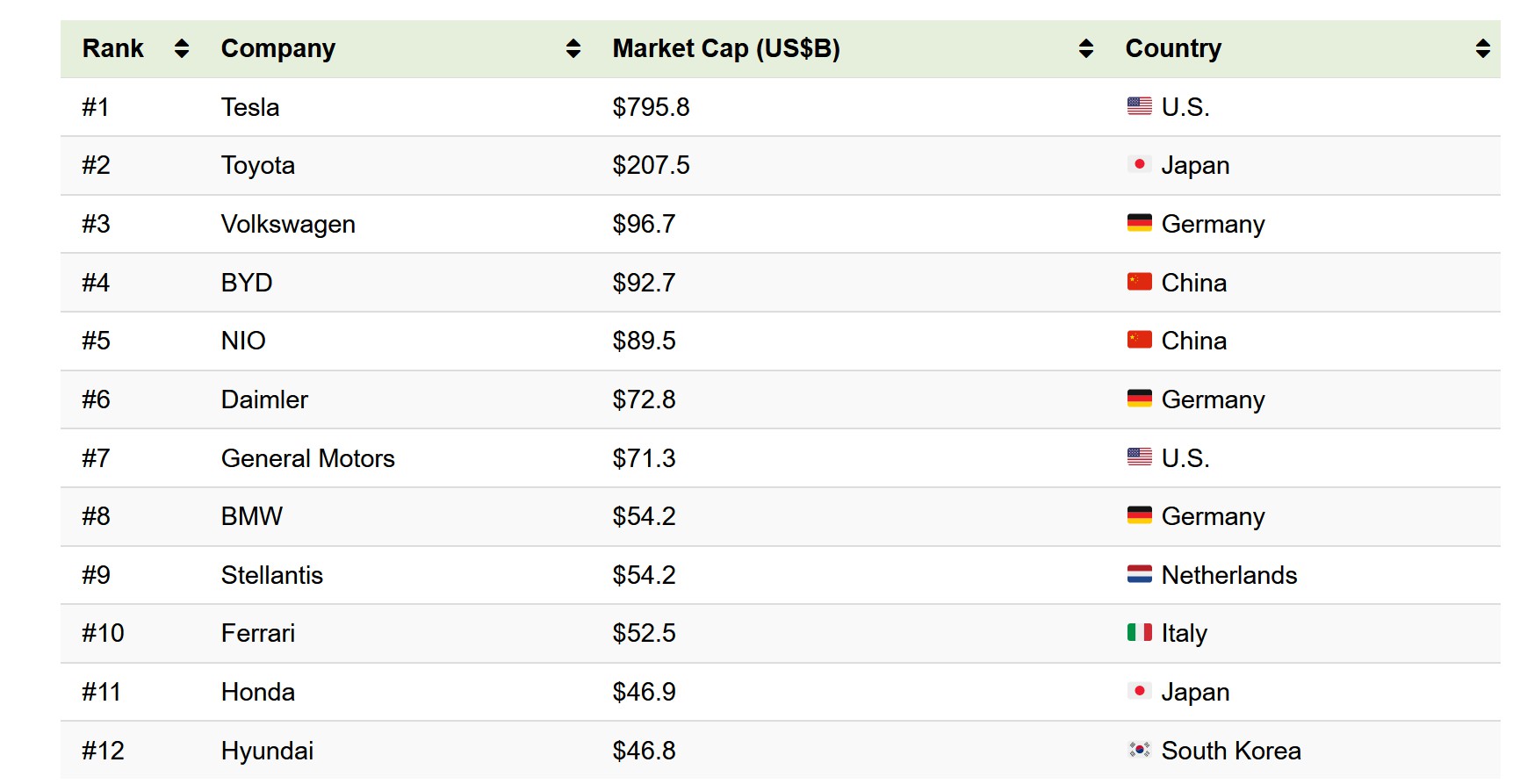
Task: Click the NIO company name
Action: pos(243,341)
